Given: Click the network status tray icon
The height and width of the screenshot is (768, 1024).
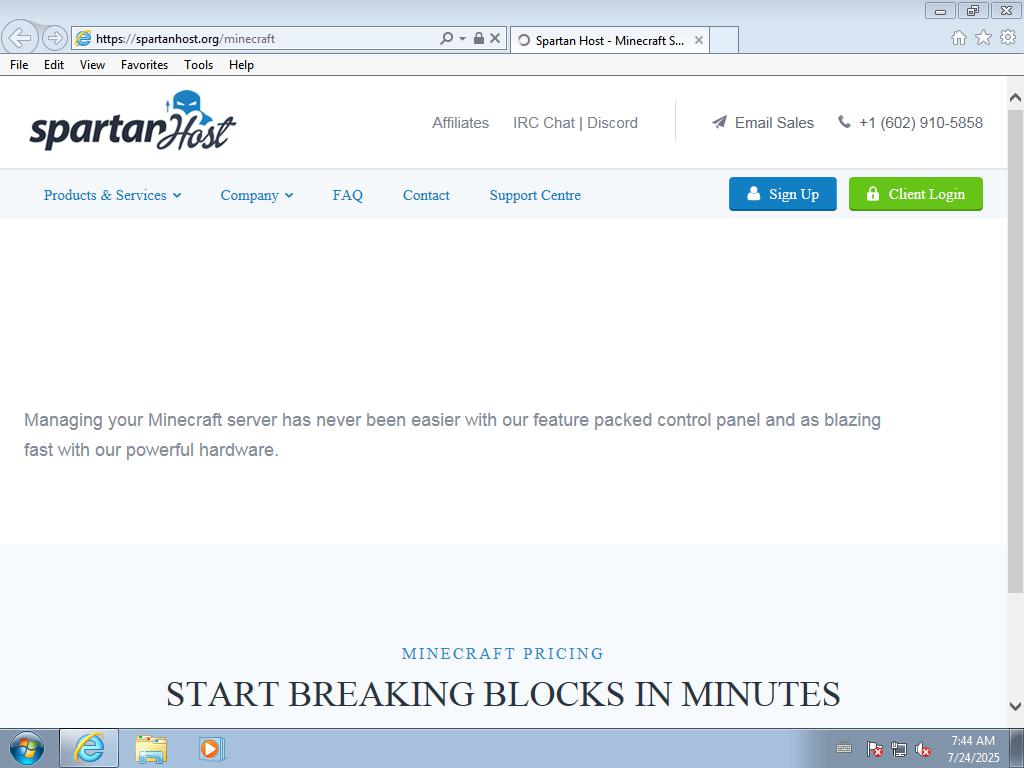Looking at the screenshot, I should pyautogui.click(x=899, y=749).
